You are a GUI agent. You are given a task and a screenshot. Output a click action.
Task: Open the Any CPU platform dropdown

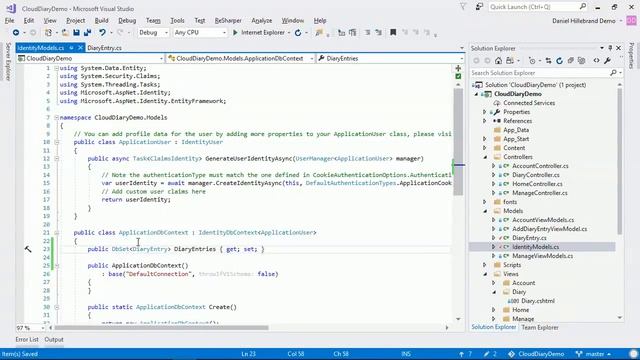click(x=200, y=33)
